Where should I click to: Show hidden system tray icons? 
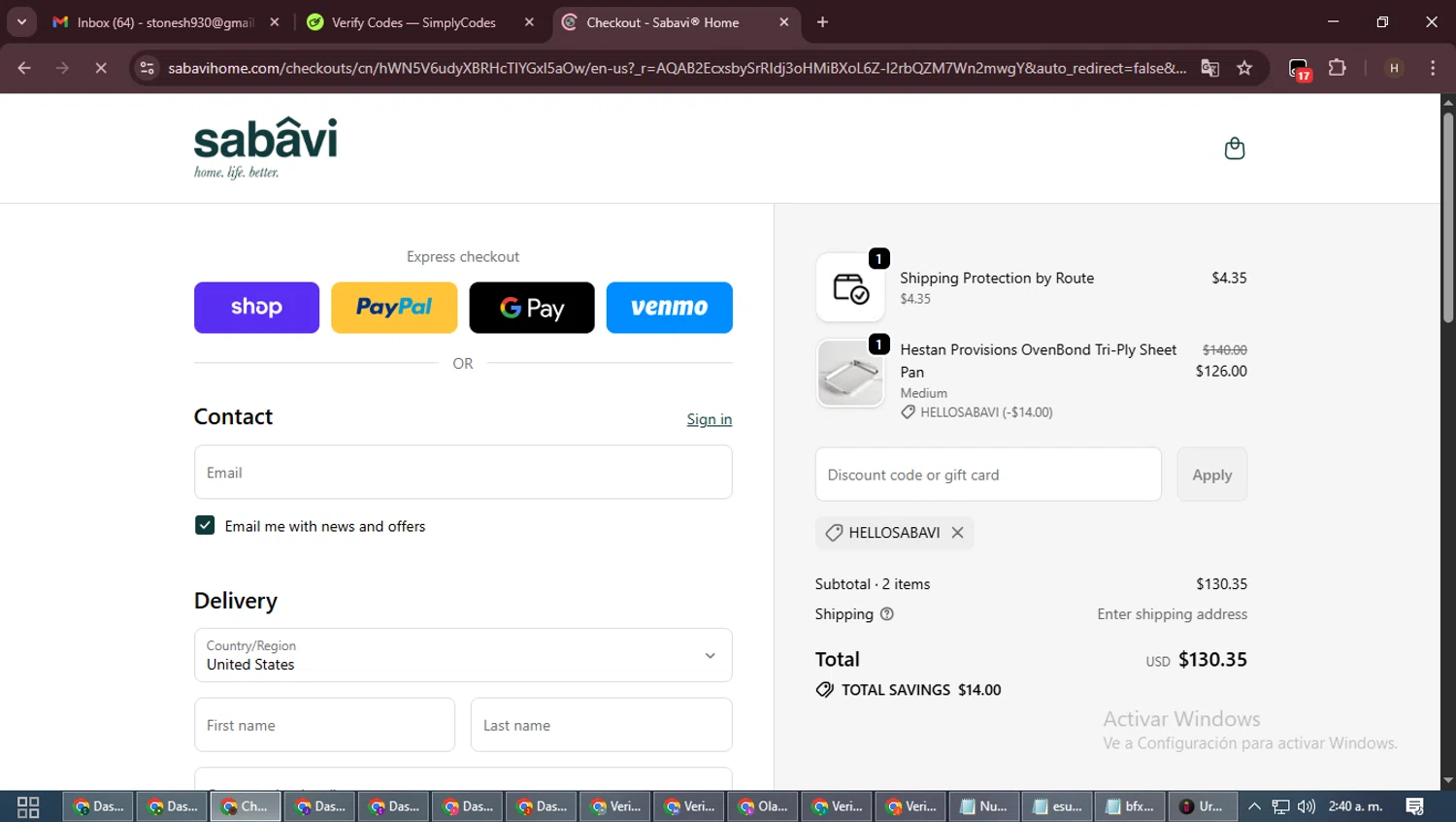point(1254,806)
